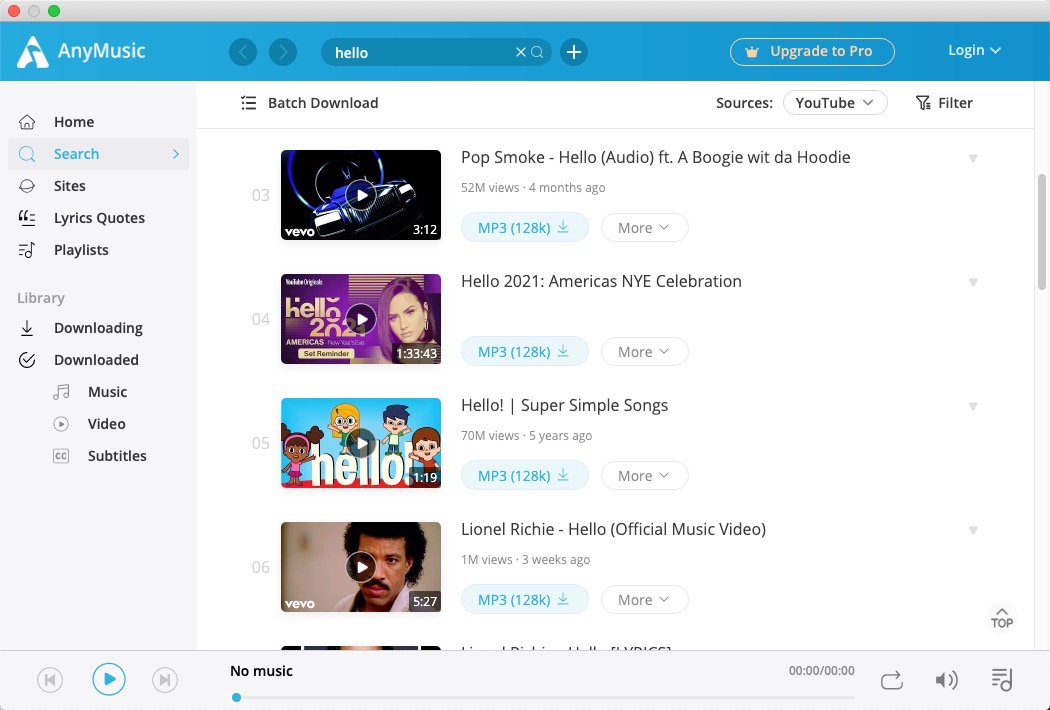Play the Pop Smoke Hello thumbnail
Image resolution: width=1050 pixels, height=710 pixels.
361,195
